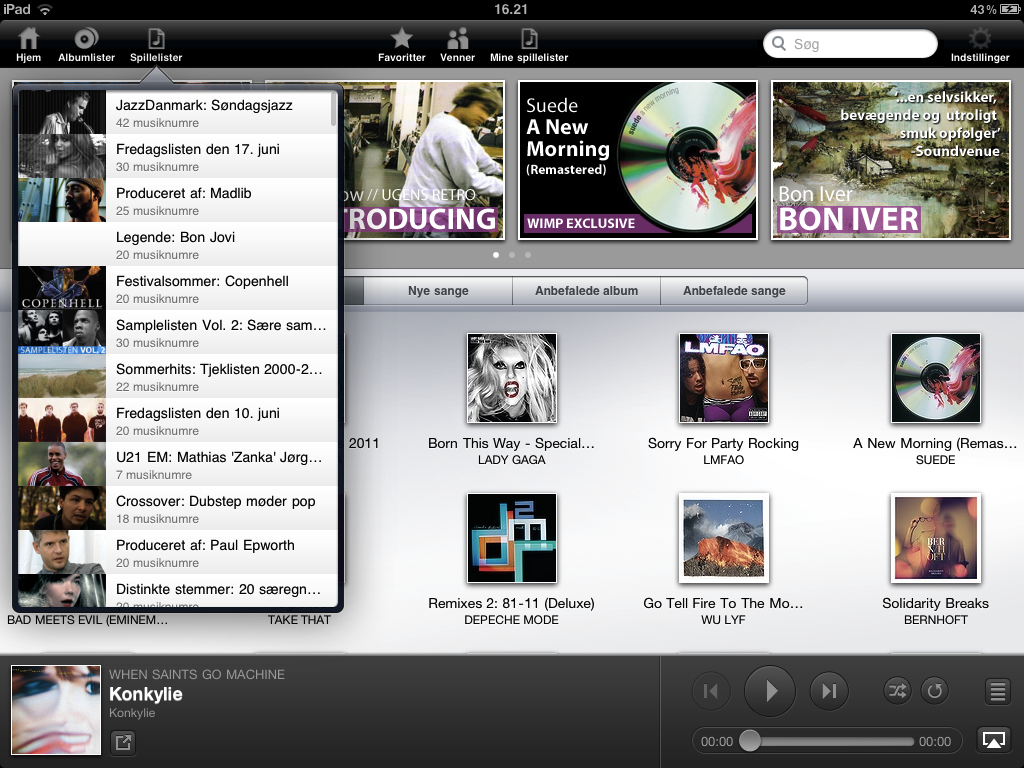Show the Venner friends section
1024x768 pixels.
coord(457,45)
